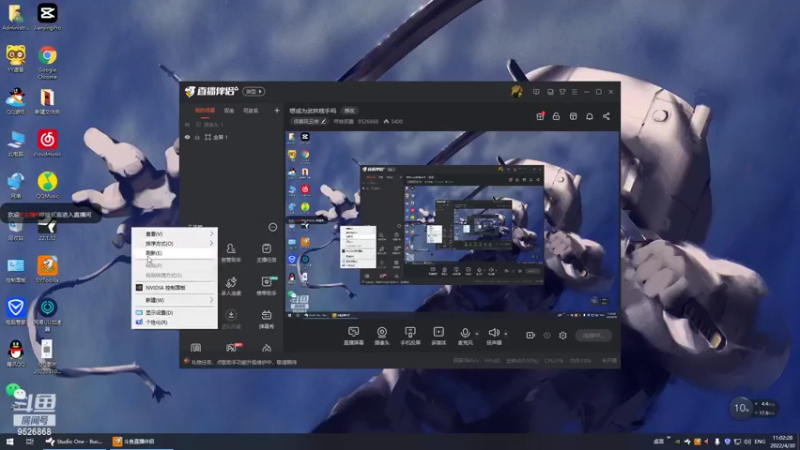
Task: Expand the speaker options arrow
Action: tap(506, 334)
